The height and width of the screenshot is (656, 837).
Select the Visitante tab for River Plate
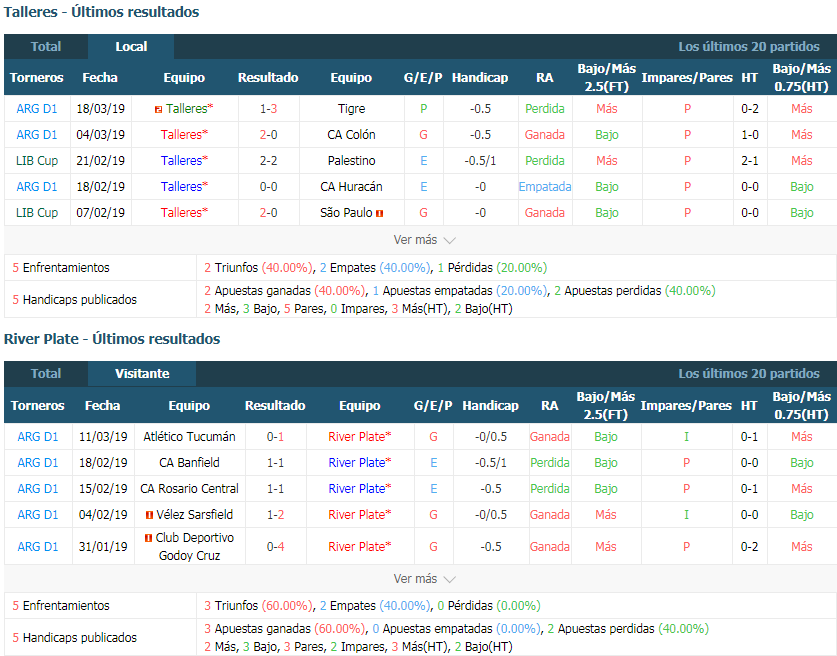point(142,374)
